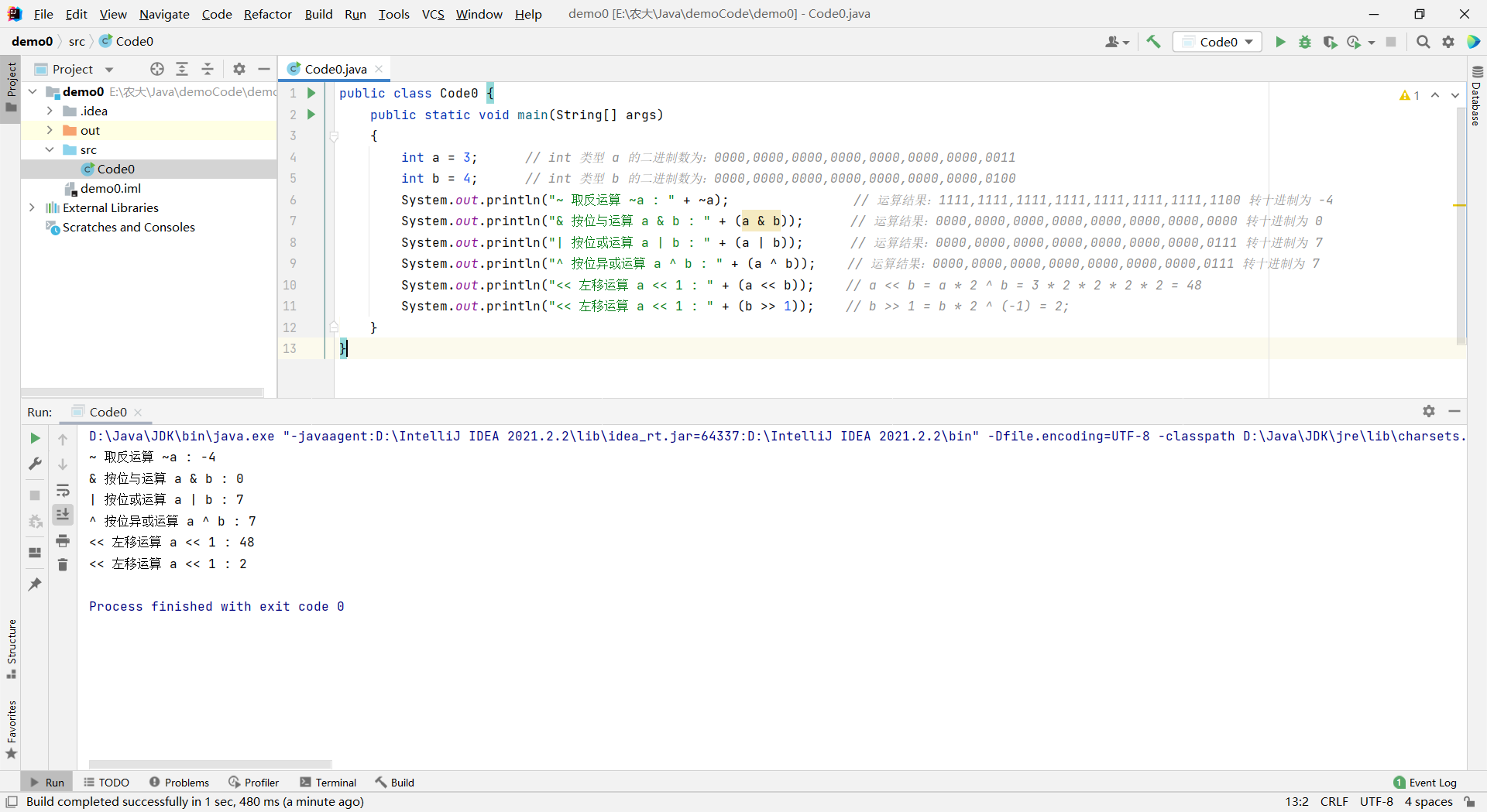Viewport: 1487px width, 812px height.
Task: Toggle scroll to end in Run console
Action: point(63,514)
